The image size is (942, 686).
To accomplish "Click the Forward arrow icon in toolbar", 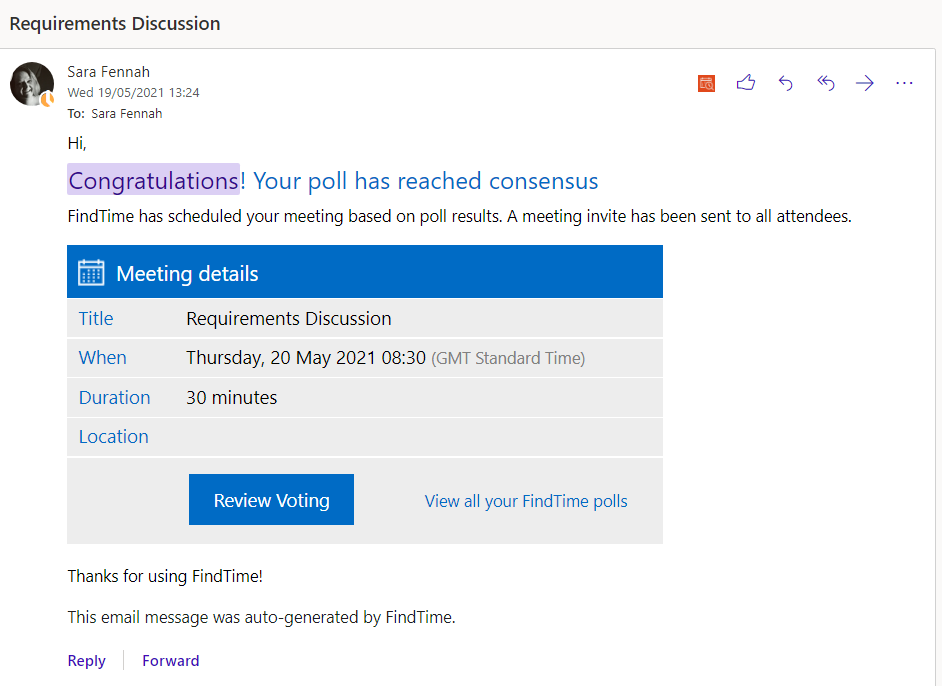I will (x=865, y=84).
